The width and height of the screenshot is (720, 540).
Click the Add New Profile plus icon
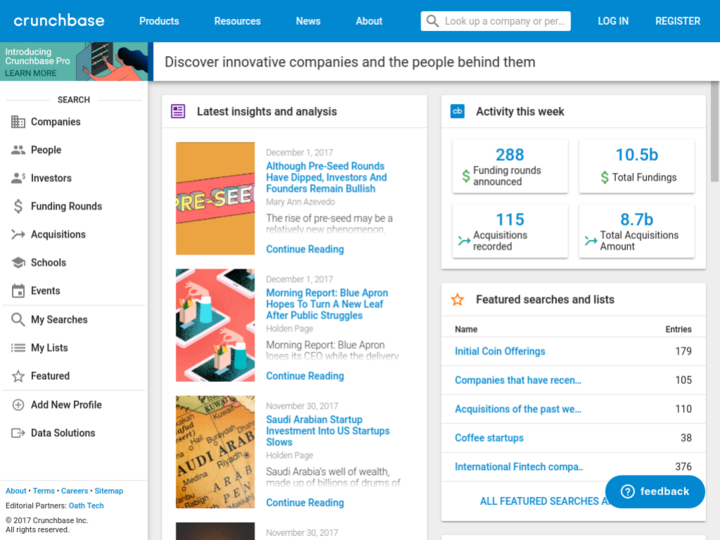click(18, 405)
